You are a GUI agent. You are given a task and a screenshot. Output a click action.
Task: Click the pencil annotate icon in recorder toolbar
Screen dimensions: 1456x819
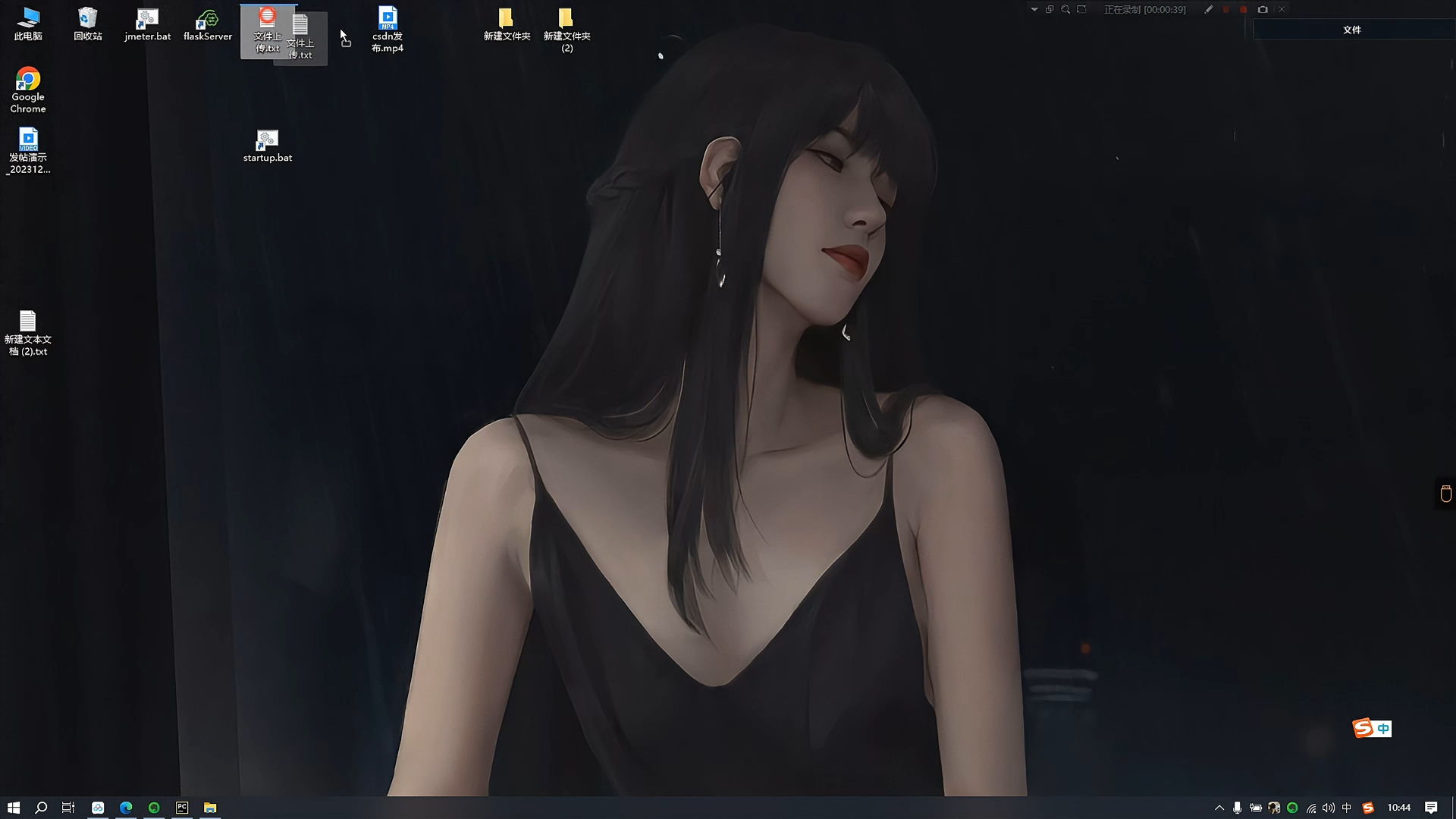[1208, 9]
